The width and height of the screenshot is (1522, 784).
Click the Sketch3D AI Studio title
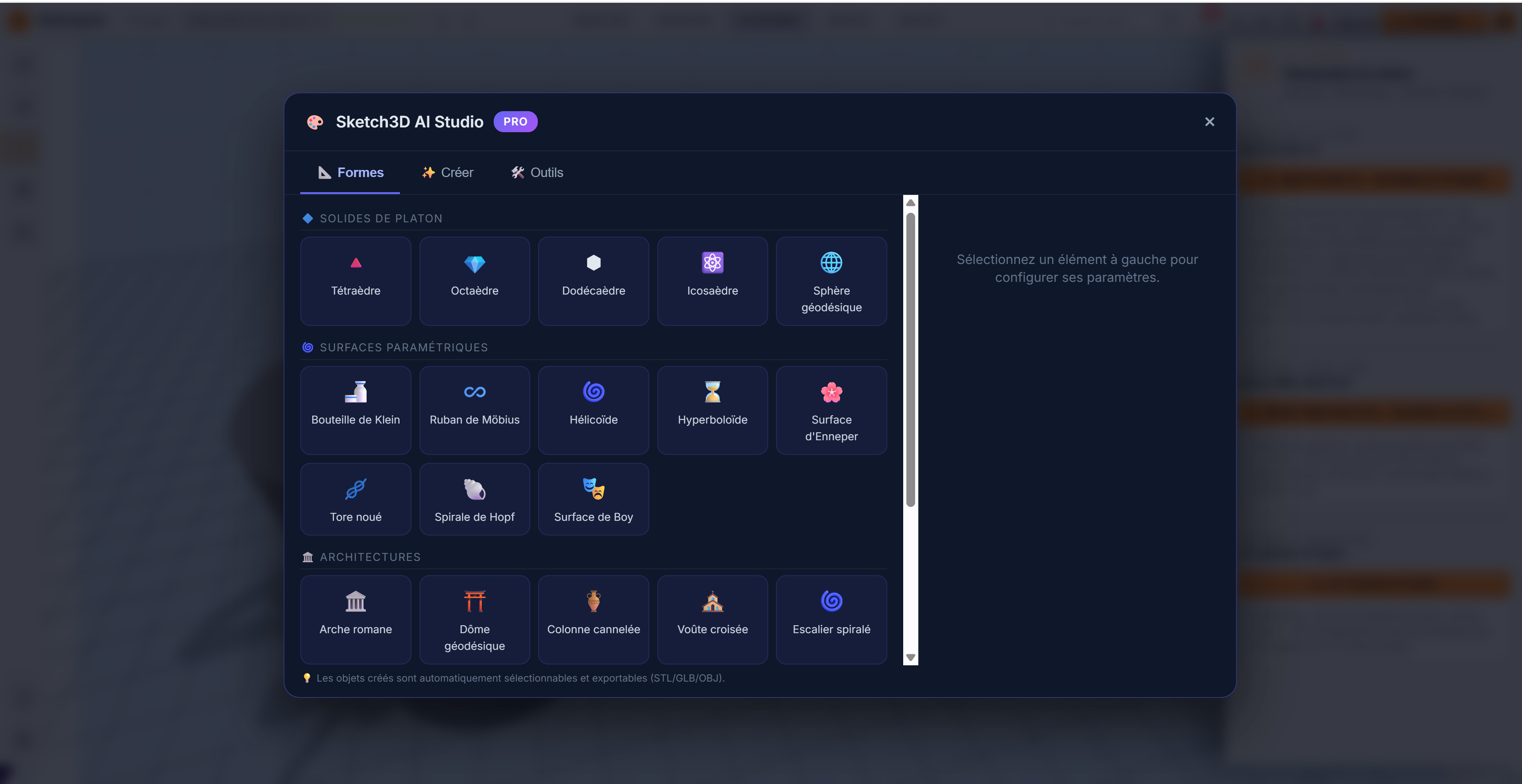tap(409, 121)
